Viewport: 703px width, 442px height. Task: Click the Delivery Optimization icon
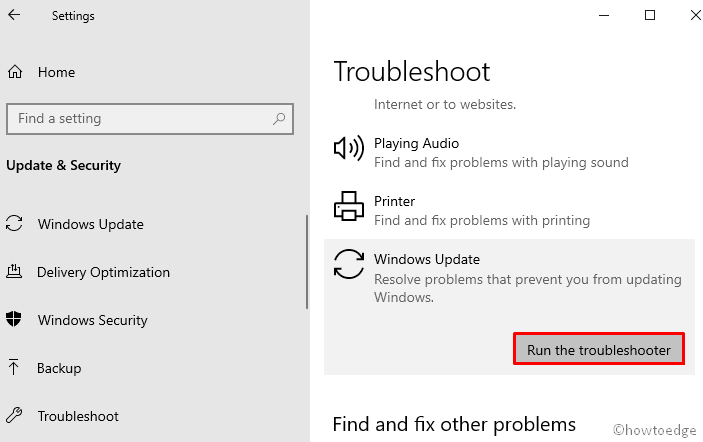[x=14, y=272]
